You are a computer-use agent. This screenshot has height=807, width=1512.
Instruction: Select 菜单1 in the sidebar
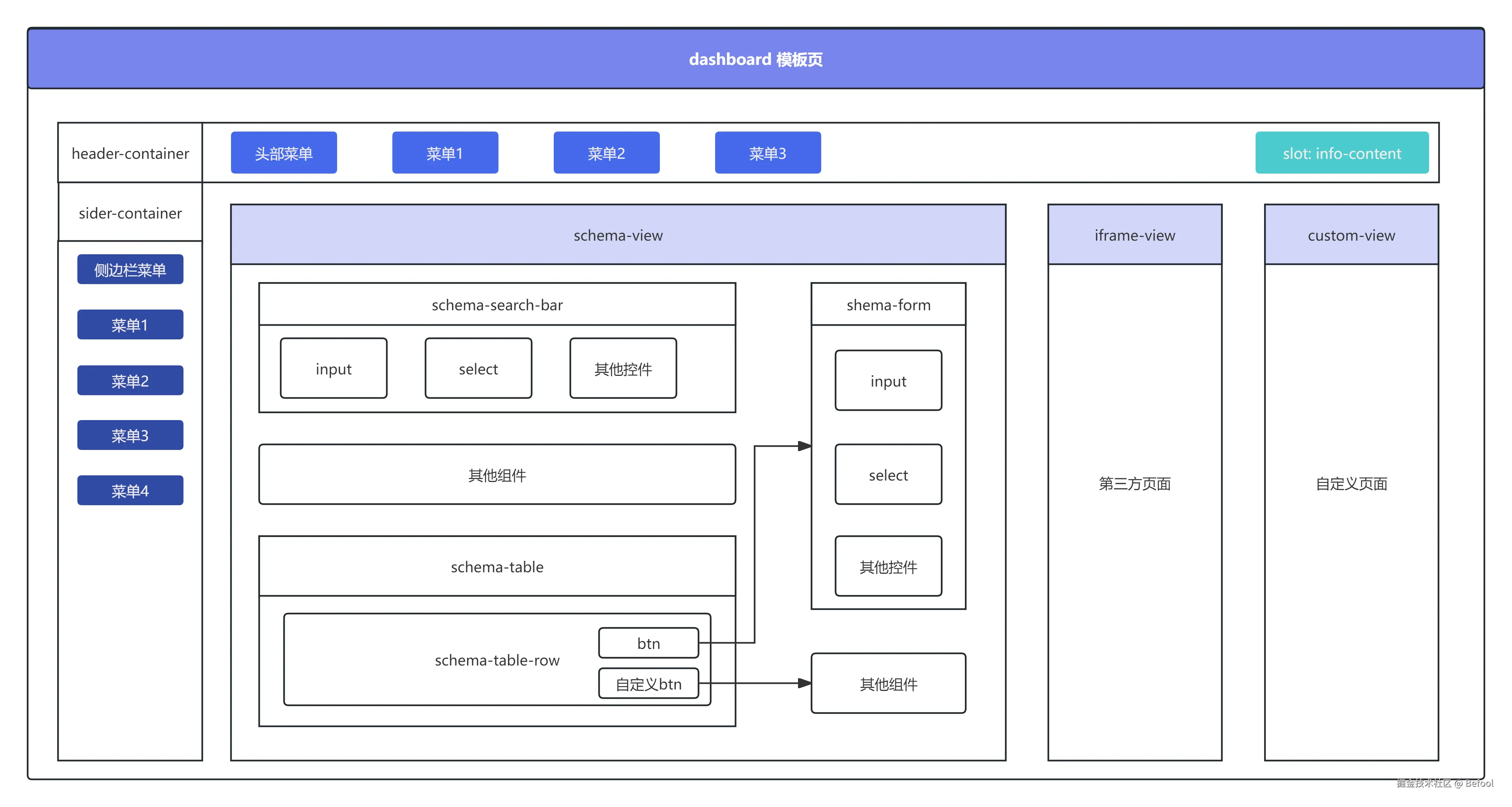(130, 325)
